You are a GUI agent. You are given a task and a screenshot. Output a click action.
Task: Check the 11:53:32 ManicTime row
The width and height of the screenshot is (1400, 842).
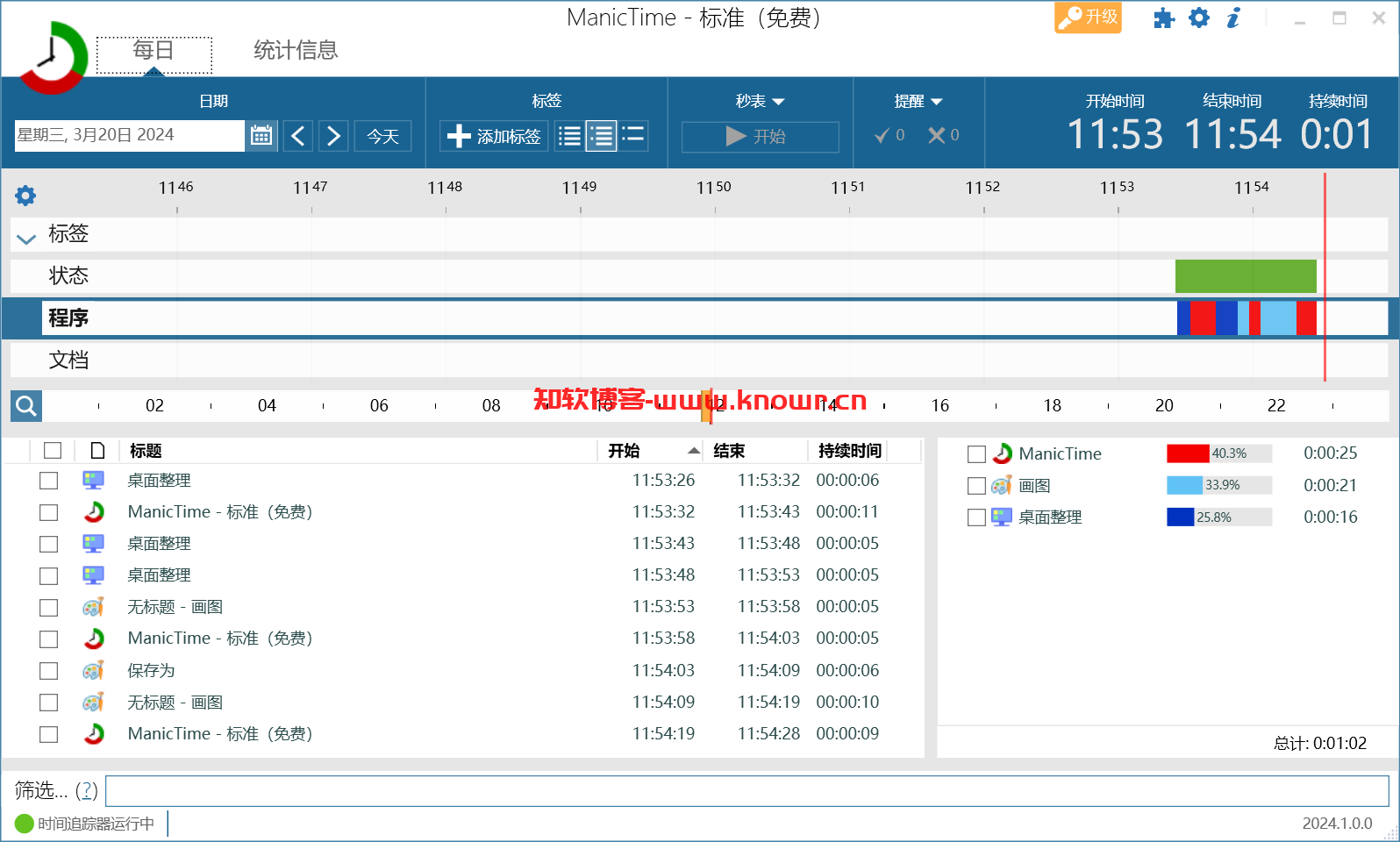click(x=48, y=512)
